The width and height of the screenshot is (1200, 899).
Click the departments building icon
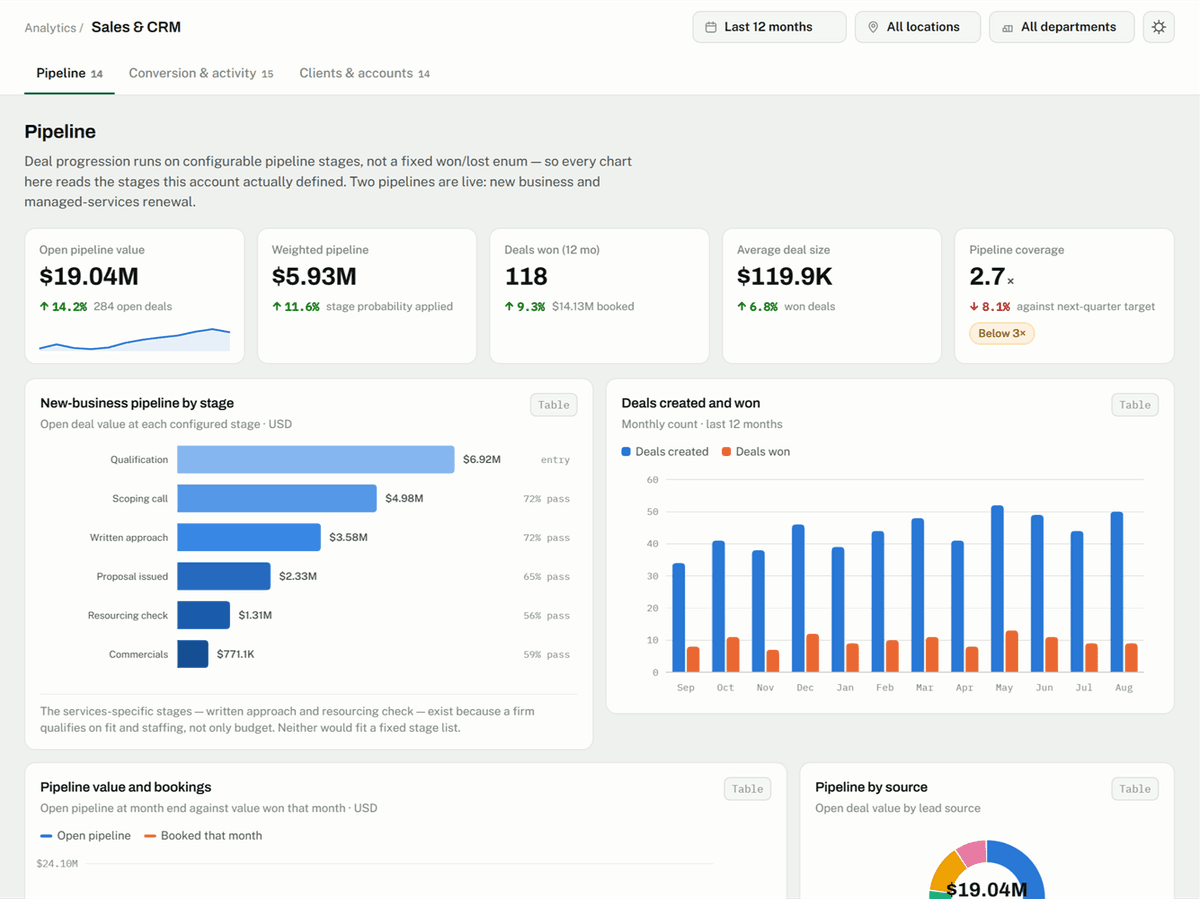(x=1007, y=27)
